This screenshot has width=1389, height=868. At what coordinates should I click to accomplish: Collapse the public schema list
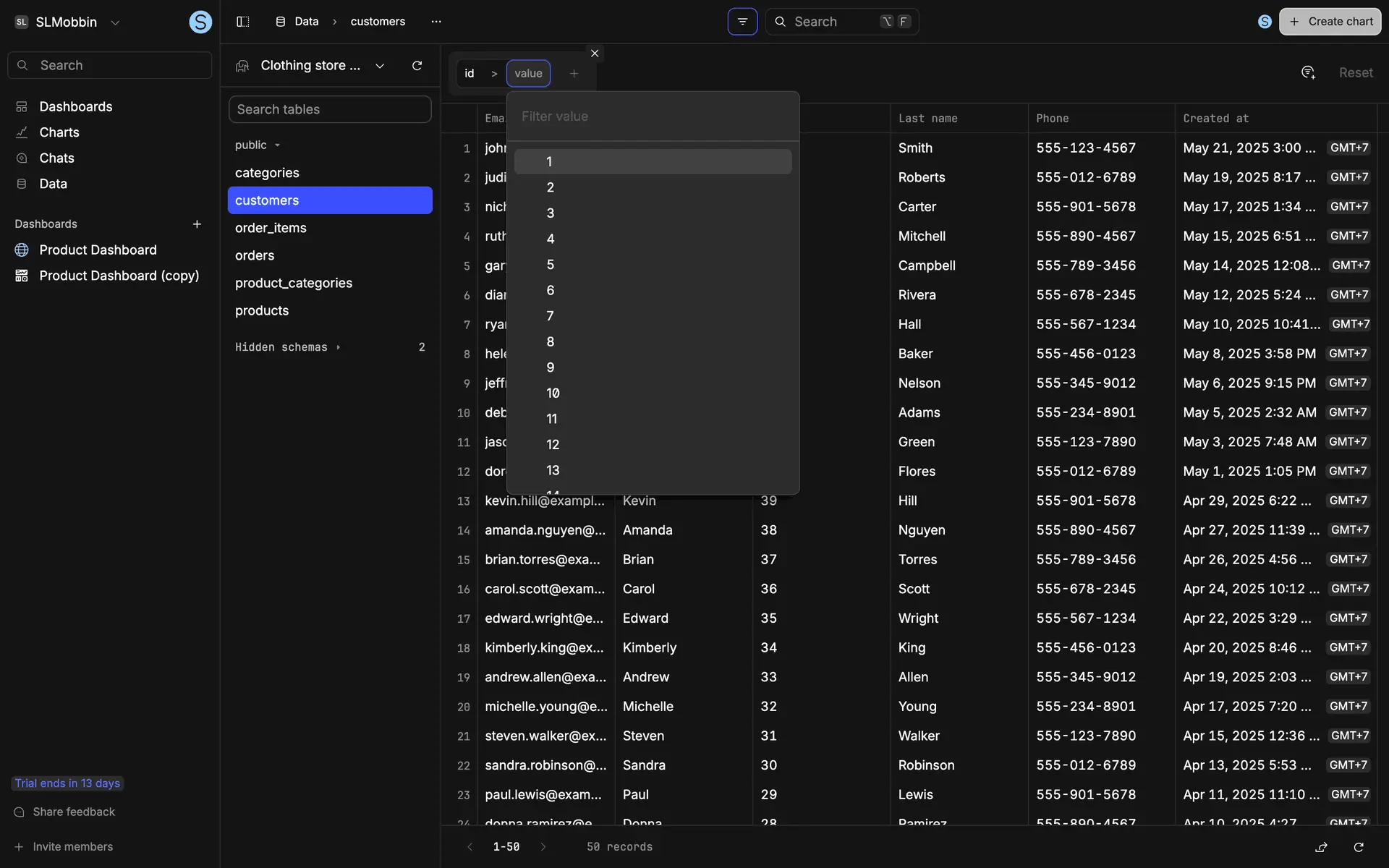(x=258, y=145)
